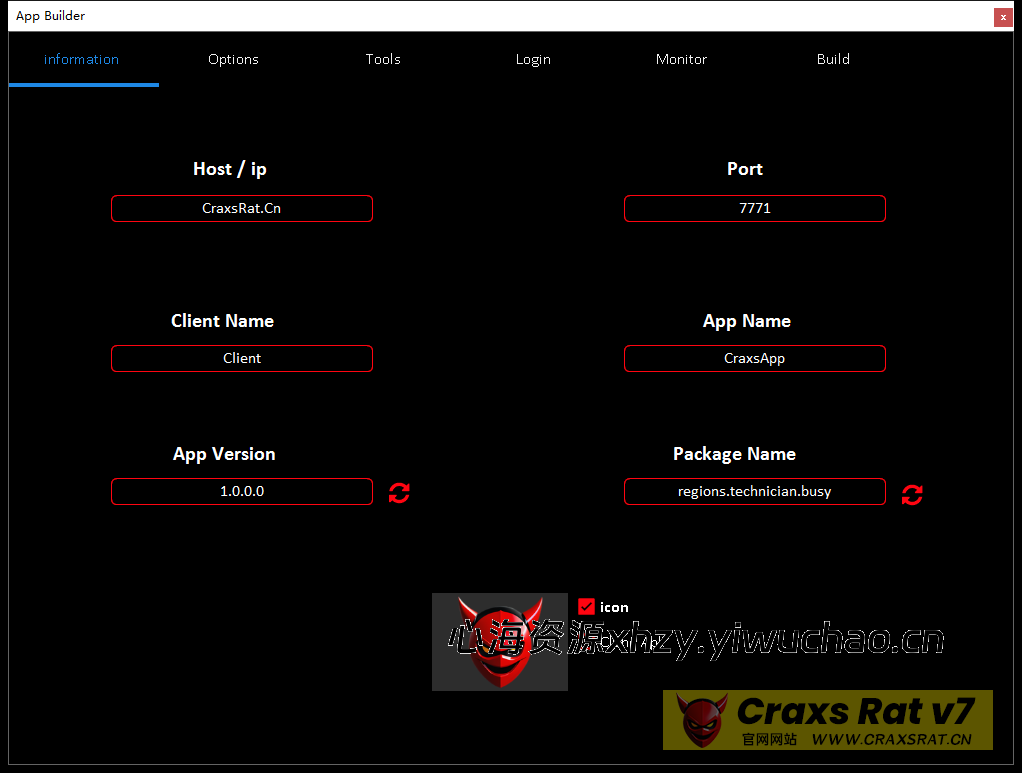Click the randomize icon beside Package Name
Image resolution: width=1022 pixels, height=773 pixels.
pyautogui.click(x=911, y=494)
